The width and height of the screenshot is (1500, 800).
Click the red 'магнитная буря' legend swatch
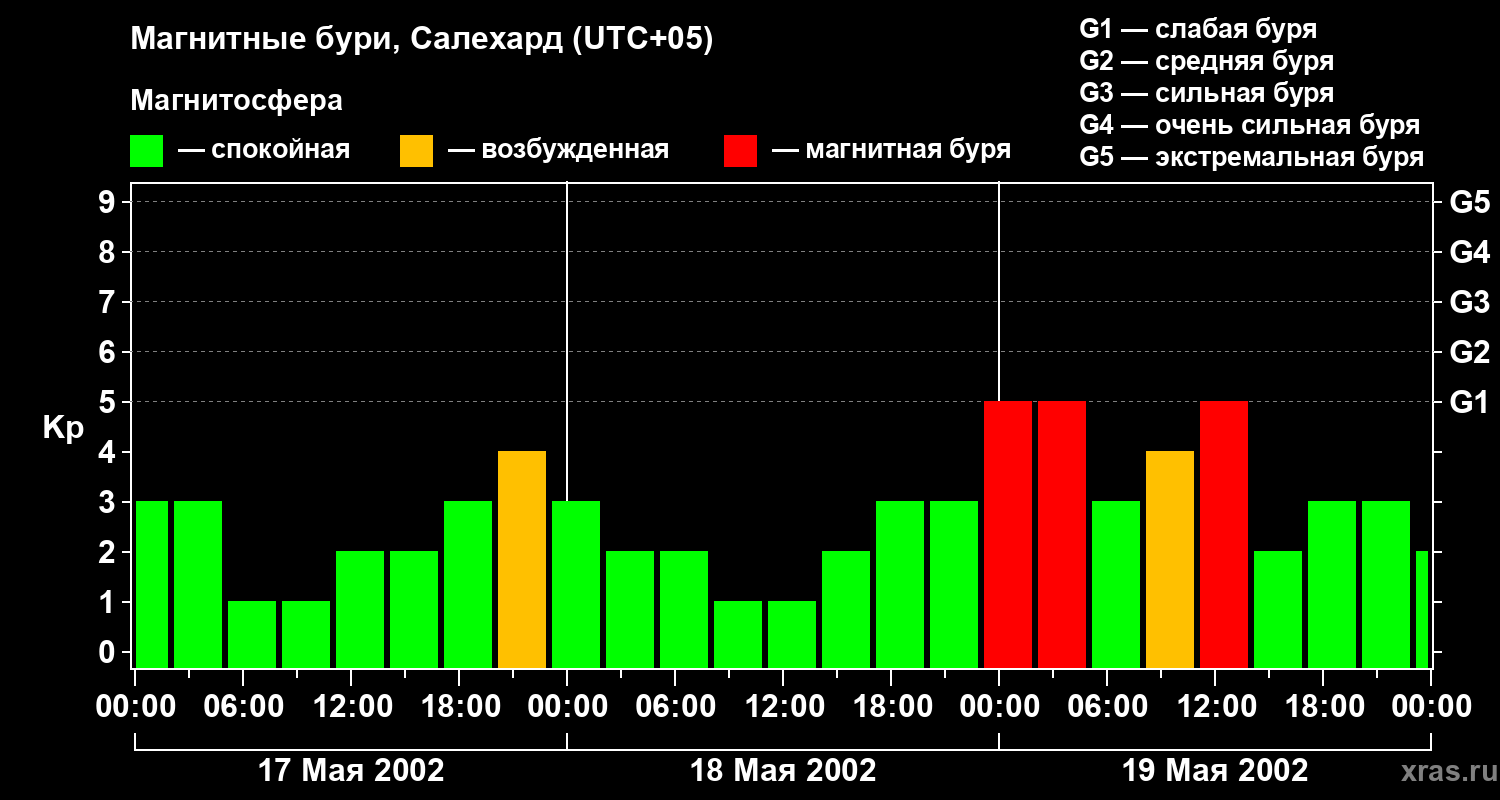coord(741,151)
